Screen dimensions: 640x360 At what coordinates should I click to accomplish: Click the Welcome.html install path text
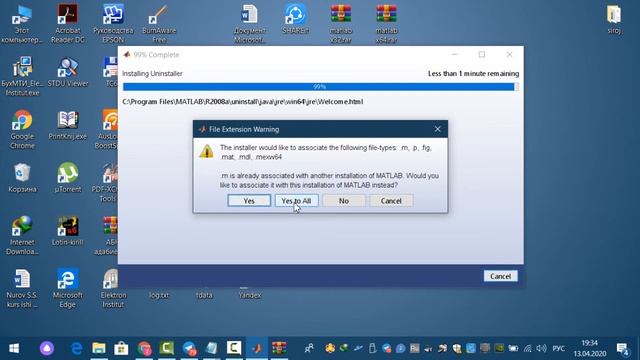pyautogui.click(x=242, y=102)
